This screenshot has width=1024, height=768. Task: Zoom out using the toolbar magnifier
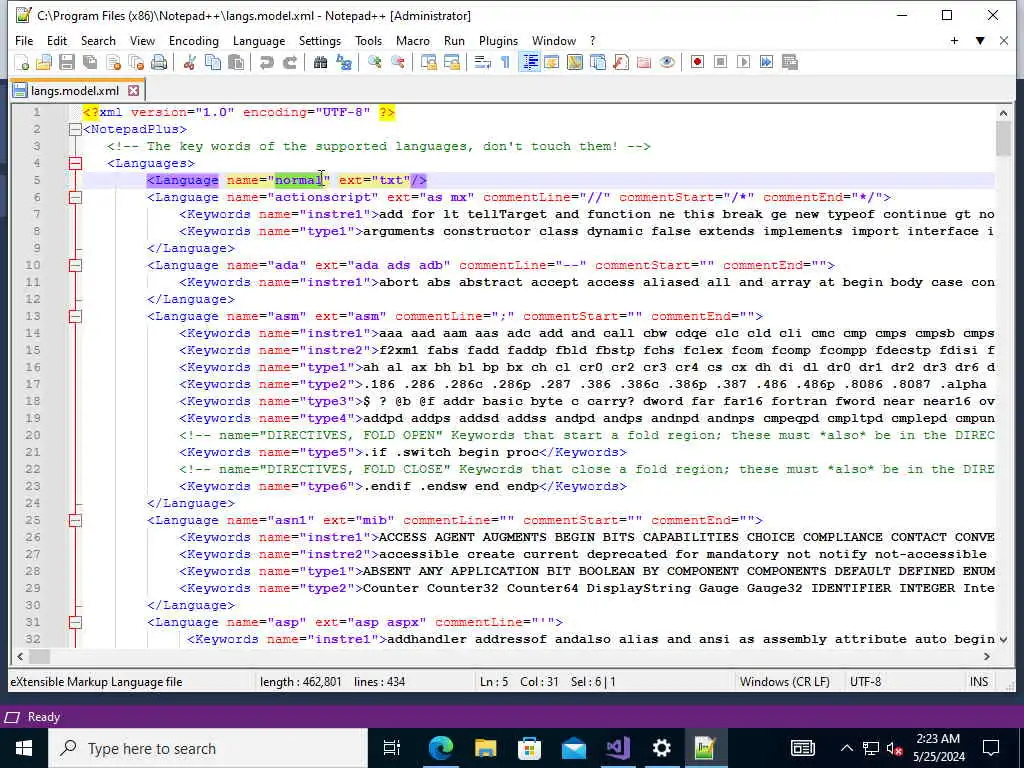[x=397, y=62]
